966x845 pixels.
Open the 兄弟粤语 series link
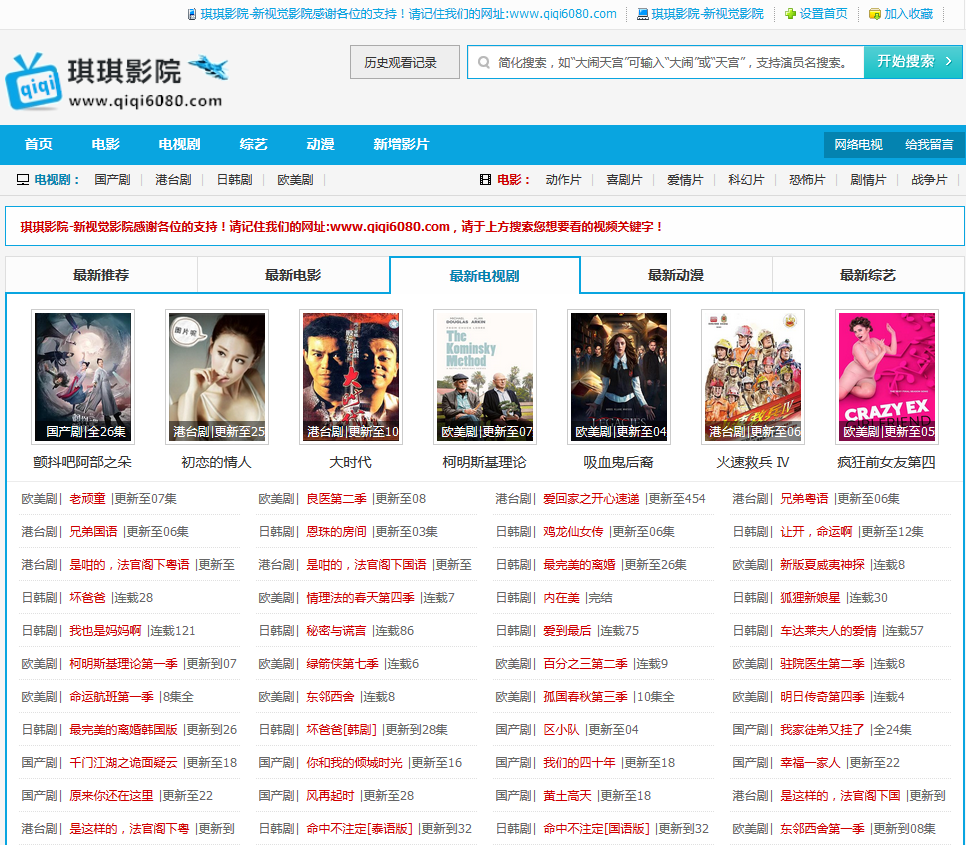click(804, 499)
